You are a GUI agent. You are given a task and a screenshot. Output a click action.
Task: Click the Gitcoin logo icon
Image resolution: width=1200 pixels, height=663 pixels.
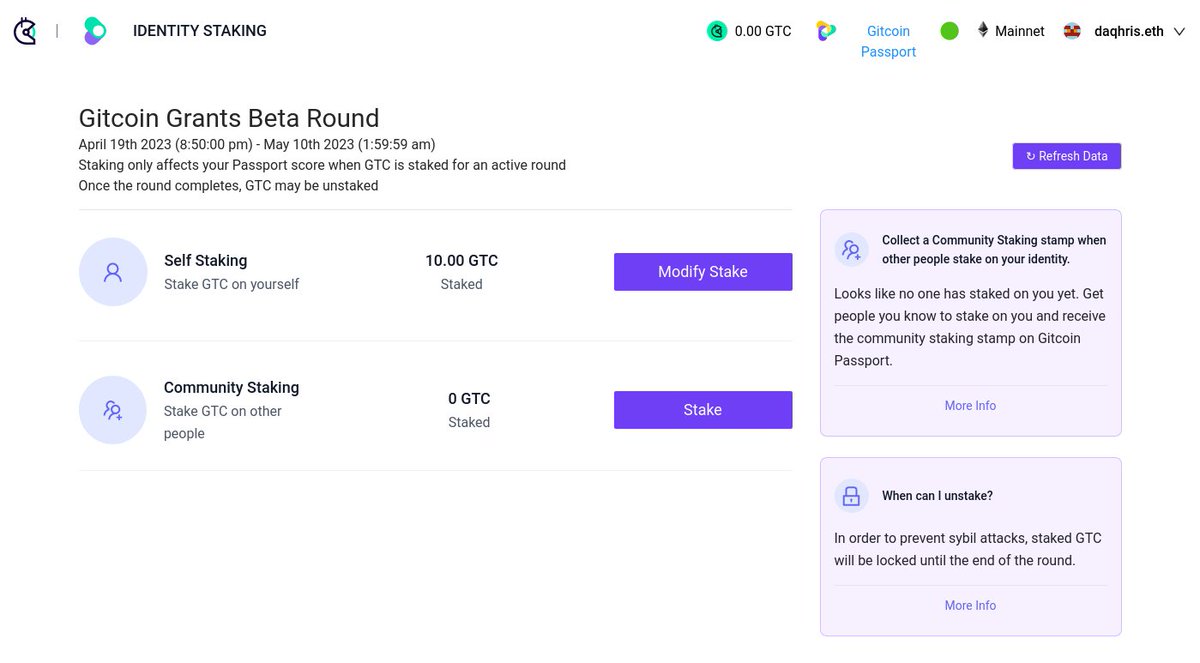(x=25, y=31)
